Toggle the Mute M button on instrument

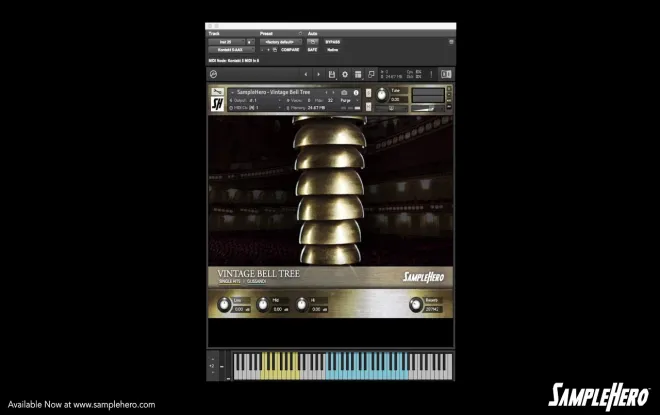[x=368, y=107]
